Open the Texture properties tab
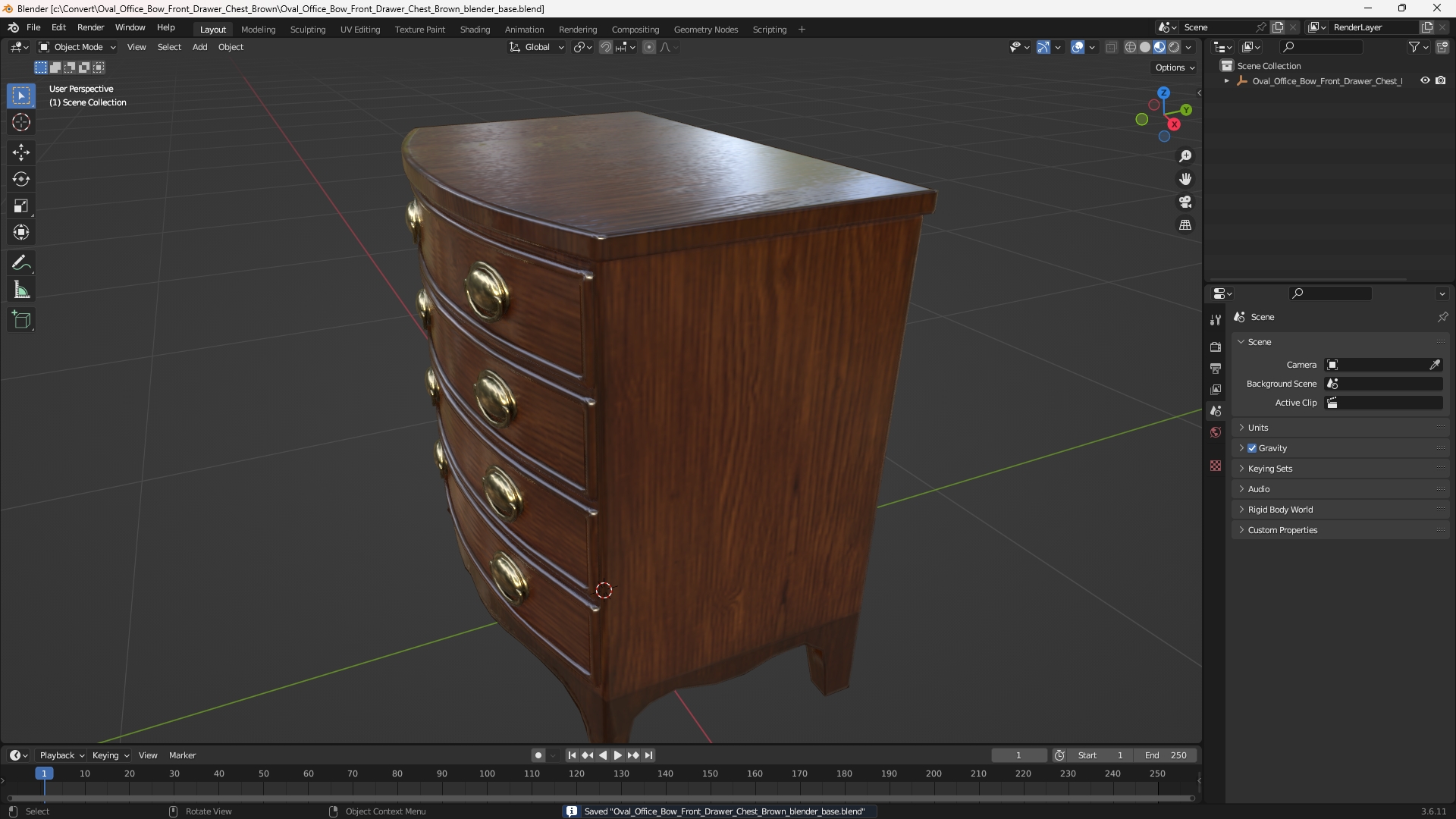This screenshot has height=819, width=1456. (x=1216, y=466)
